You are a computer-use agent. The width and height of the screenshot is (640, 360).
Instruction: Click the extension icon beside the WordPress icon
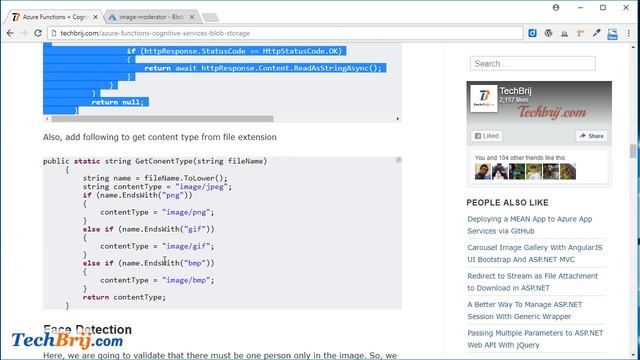[x=564, y=33]
